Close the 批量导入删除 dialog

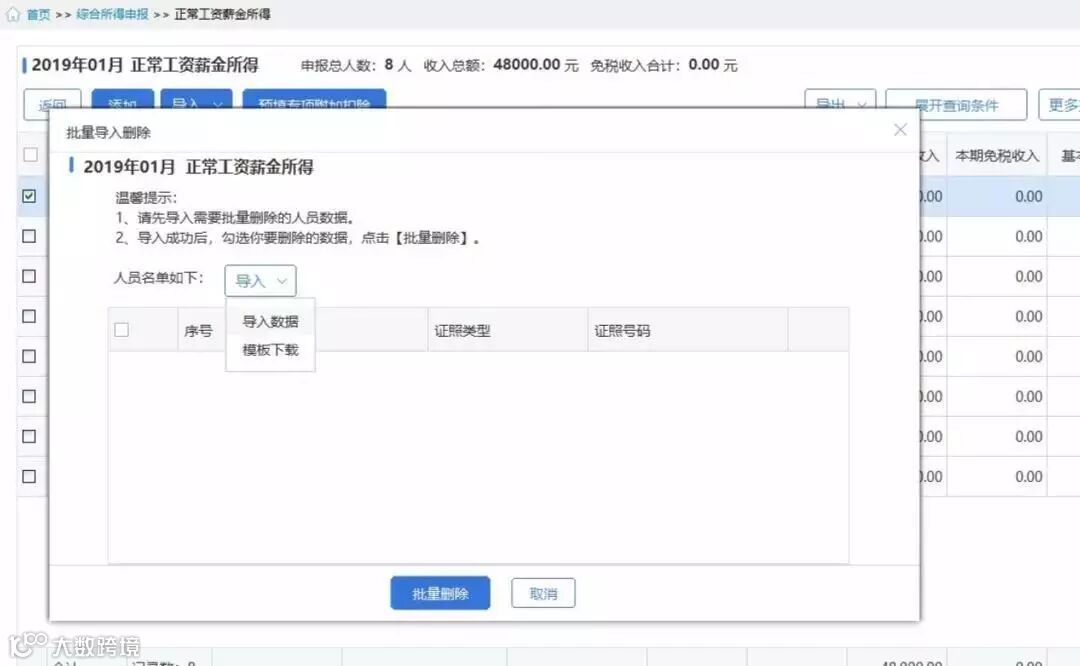pos(900,129)
